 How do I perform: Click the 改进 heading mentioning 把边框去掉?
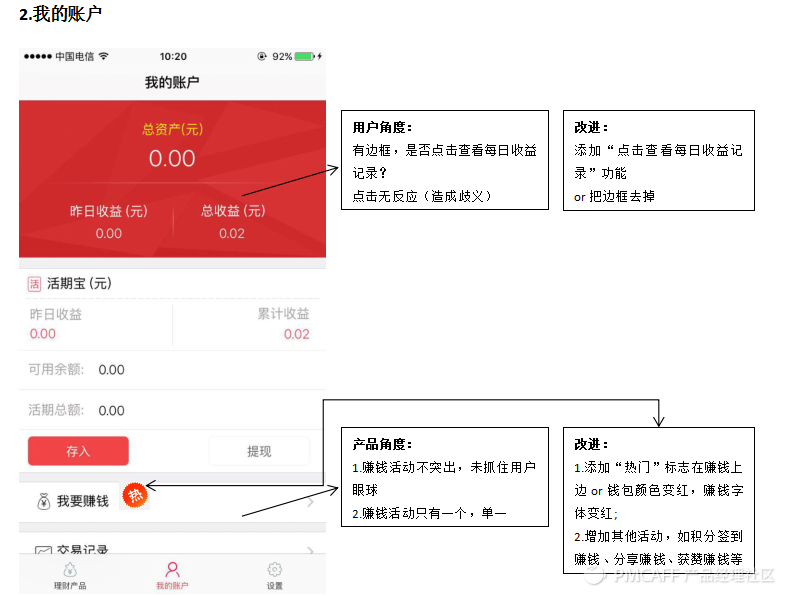[592, 127]
